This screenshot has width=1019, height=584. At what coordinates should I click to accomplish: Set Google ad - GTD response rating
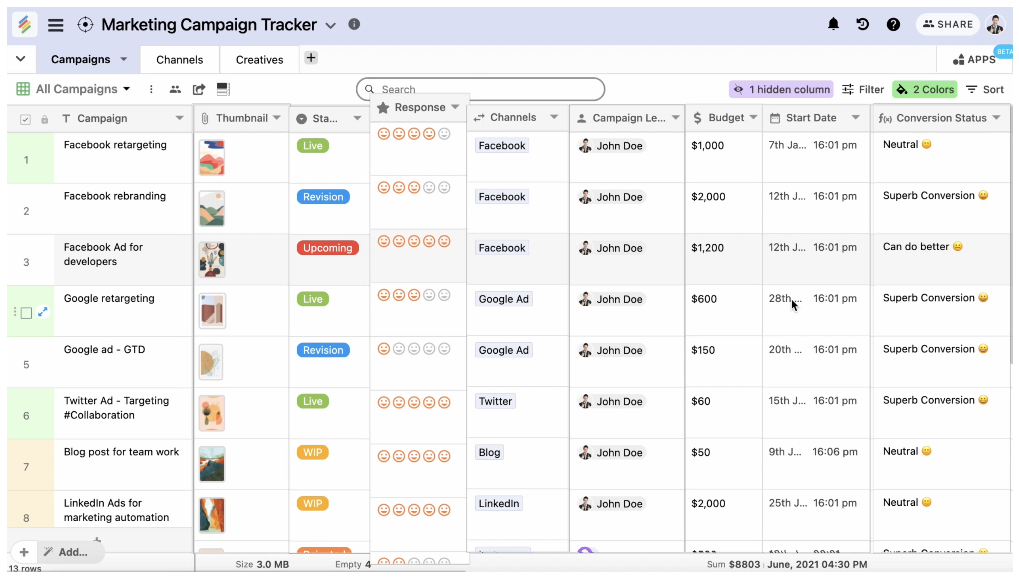tap(414, 349)
